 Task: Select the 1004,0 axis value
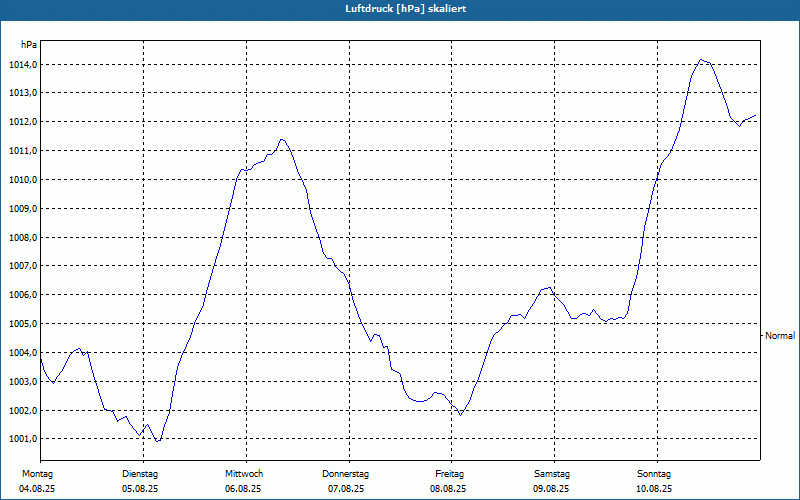pos(22,353)
